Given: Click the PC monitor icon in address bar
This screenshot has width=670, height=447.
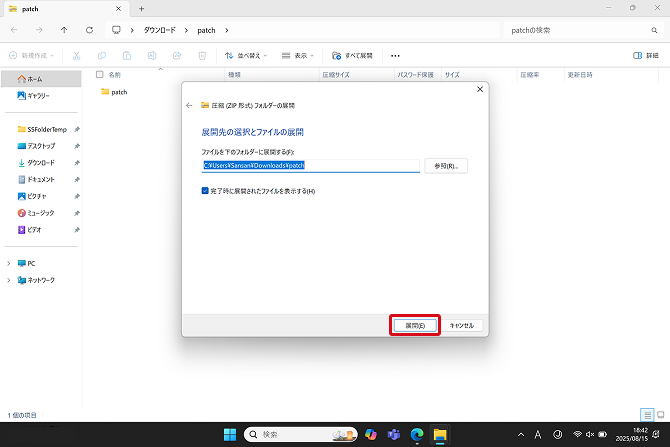Looking at the screenshot, I should point(116,30).
